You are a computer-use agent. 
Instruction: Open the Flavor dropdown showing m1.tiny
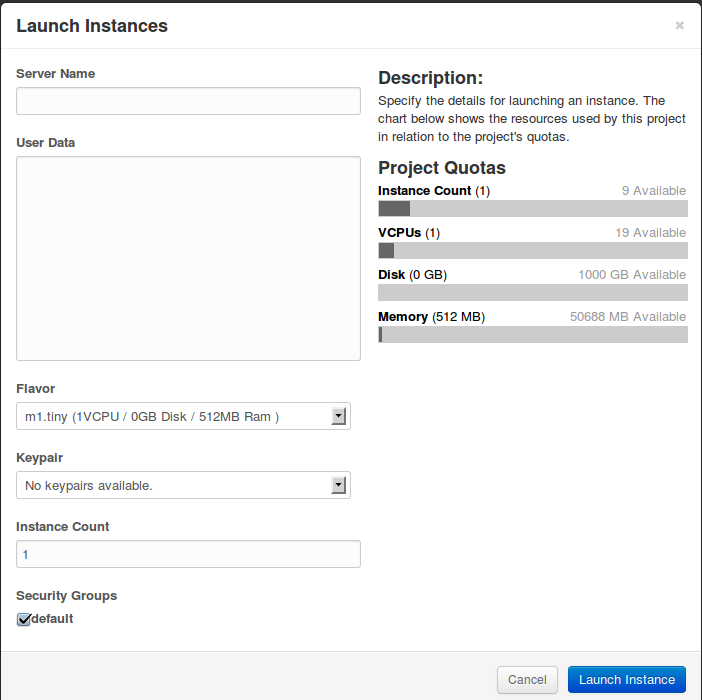183,416
